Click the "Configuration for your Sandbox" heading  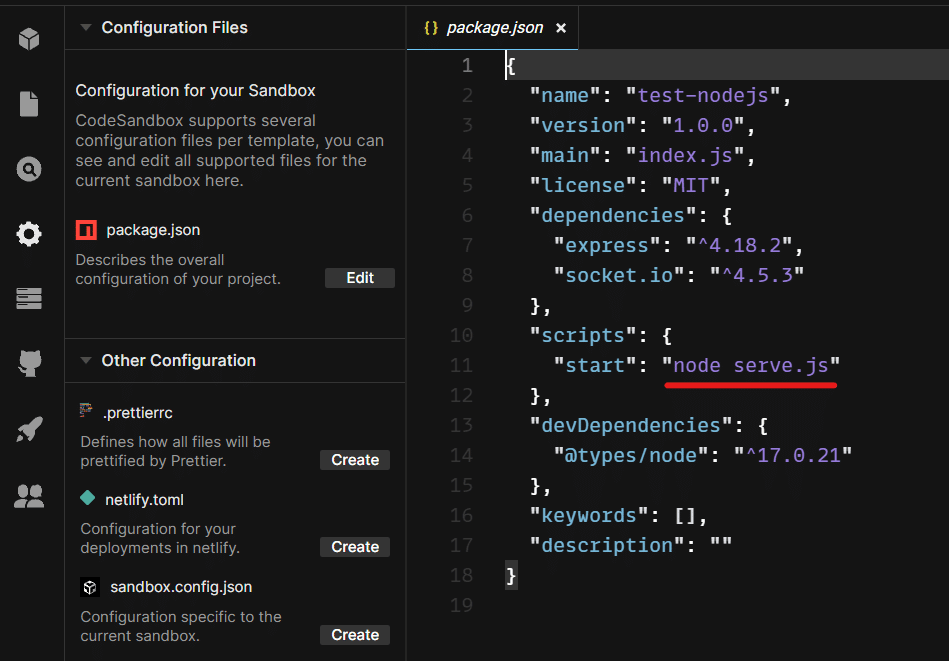195,91
